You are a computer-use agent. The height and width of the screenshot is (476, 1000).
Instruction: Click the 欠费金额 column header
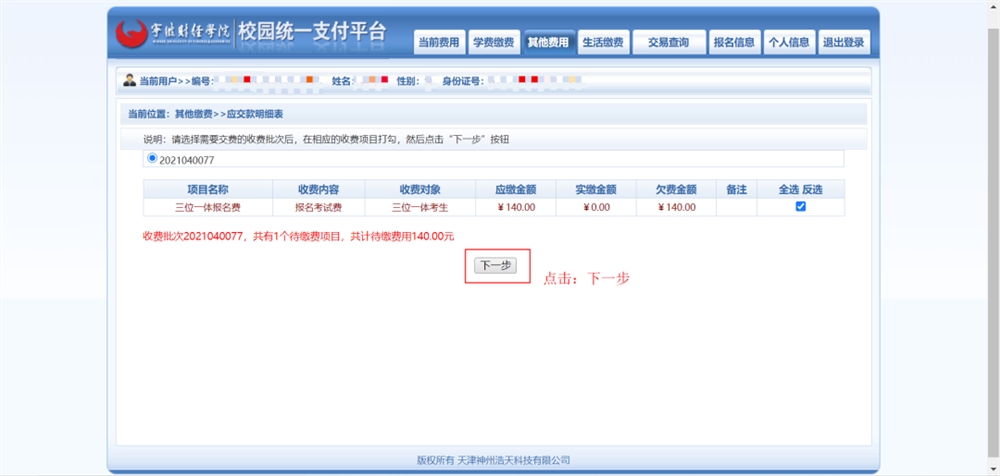tap(676, 190)
